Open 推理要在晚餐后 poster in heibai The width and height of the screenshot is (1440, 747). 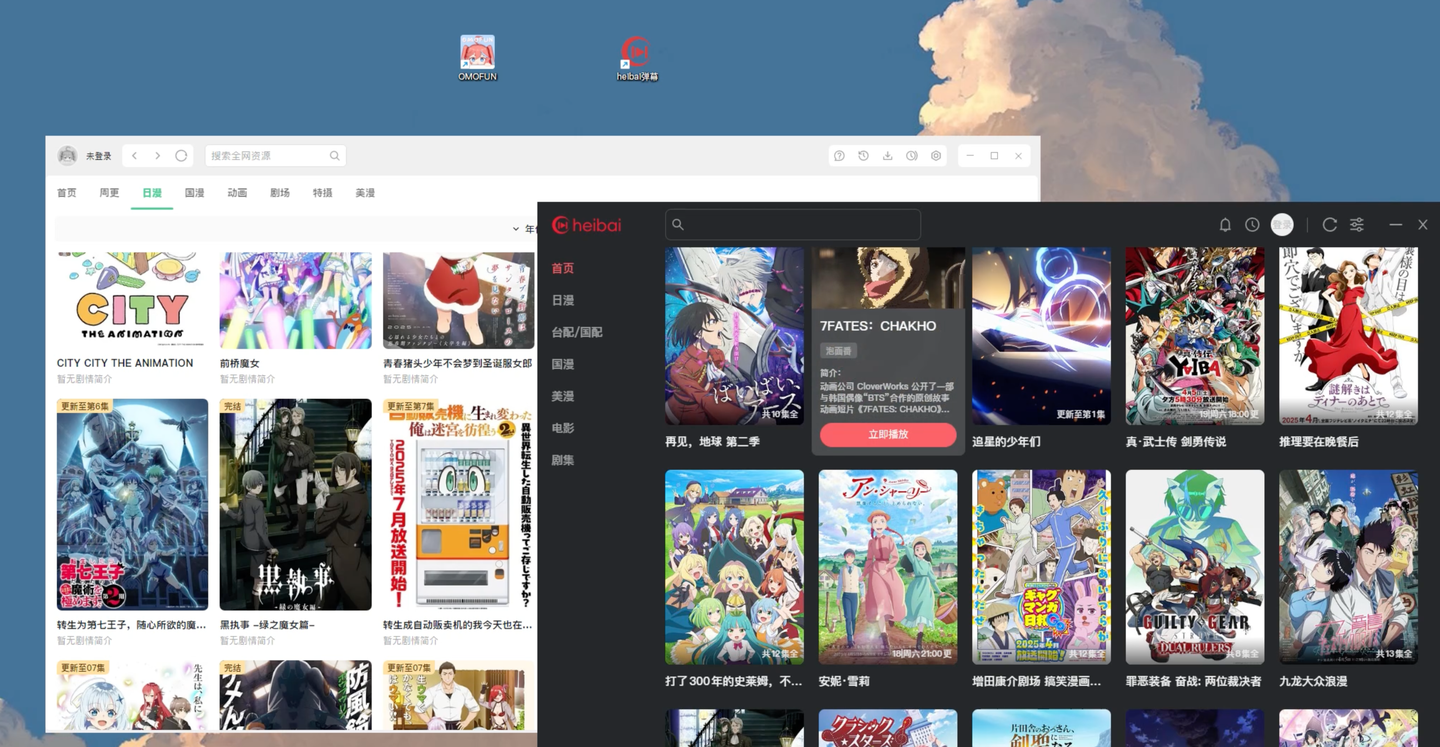(x=1348, y=336)
